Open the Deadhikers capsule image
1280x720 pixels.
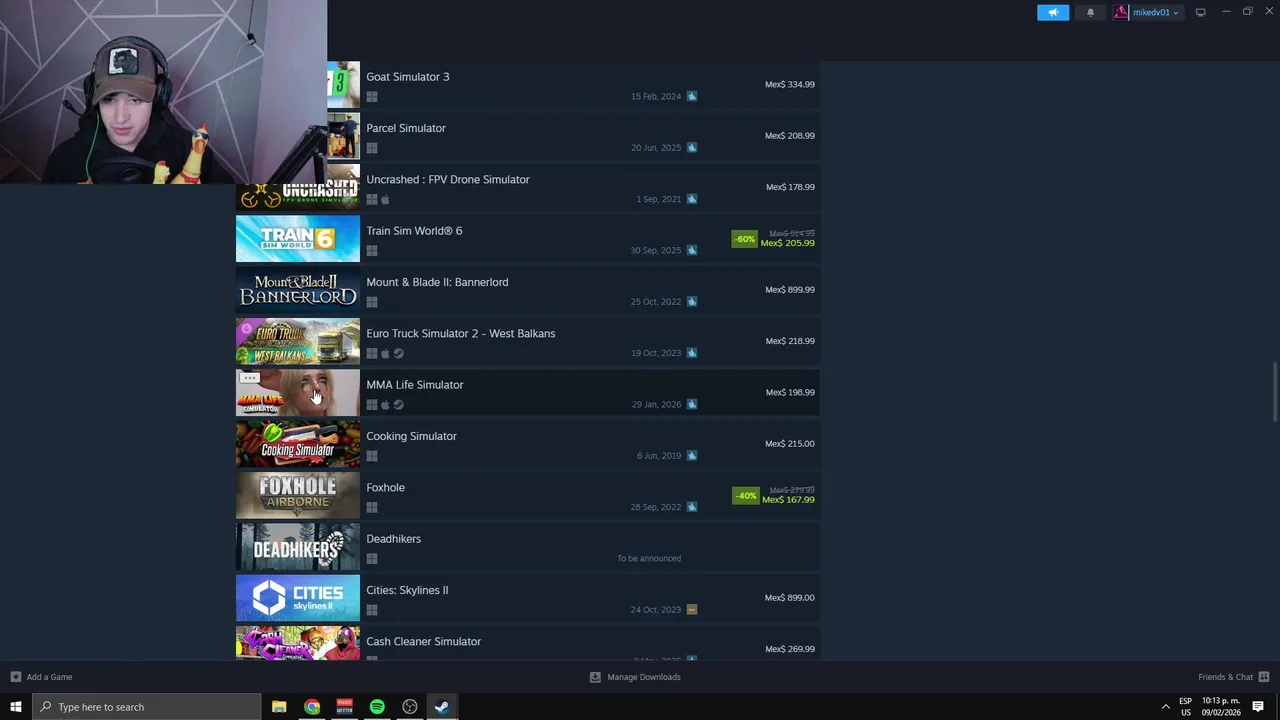coord(298,547)
